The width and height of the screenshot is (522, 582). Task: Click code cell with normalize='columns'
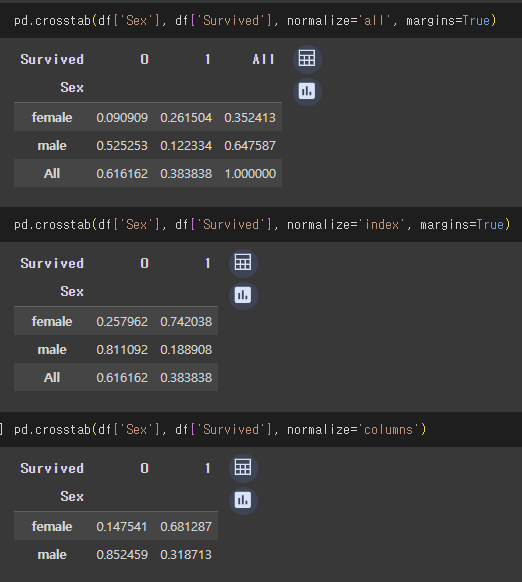[261, 429]
